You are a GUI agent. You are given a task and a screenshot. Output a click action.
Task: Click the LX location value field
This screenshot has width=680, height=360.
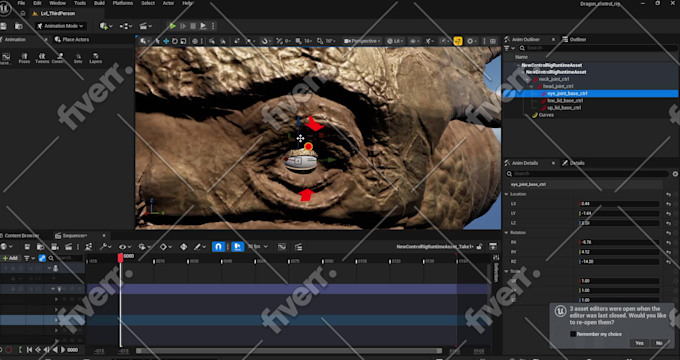[619, 203]
